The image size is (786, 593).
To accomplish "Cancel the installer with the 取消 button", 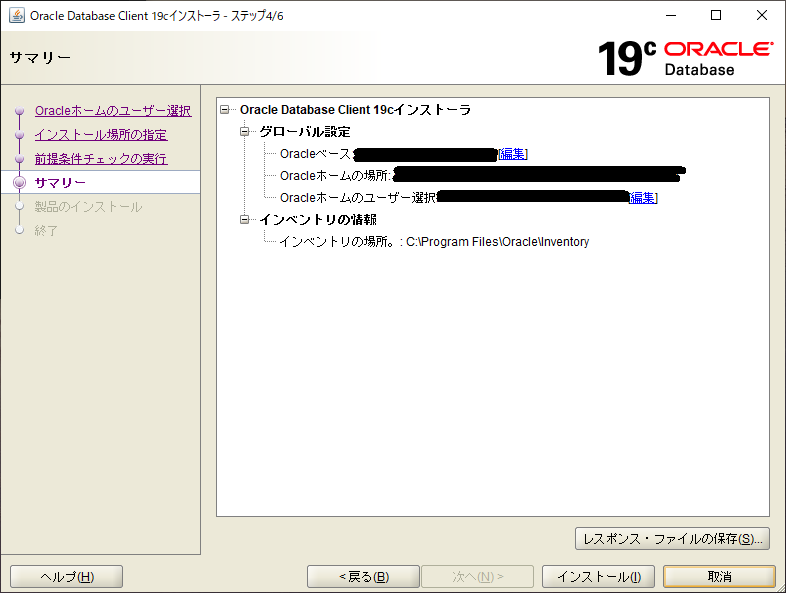I will point(719,577).
